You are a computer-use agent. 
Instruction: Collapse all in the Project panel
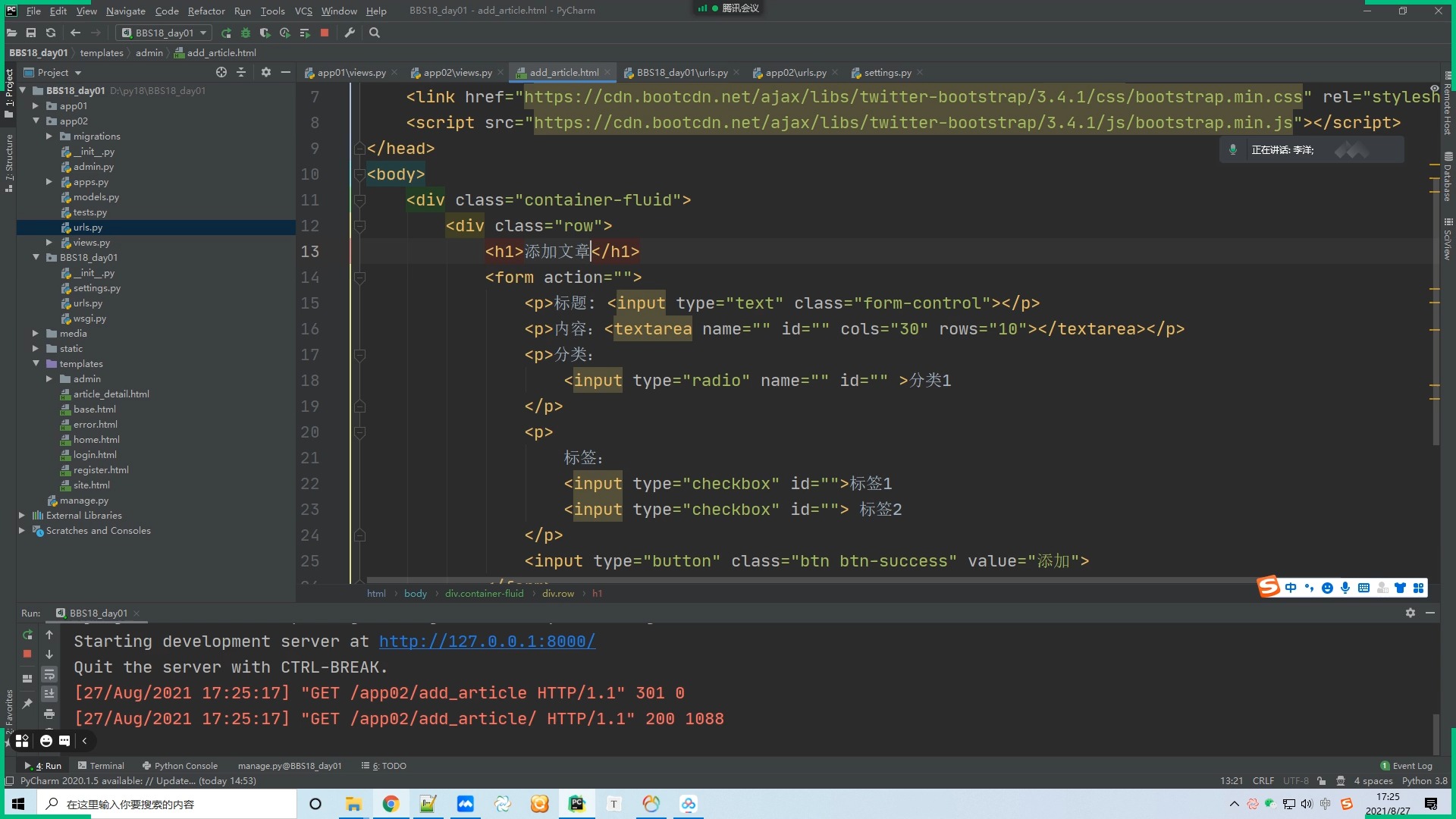[x=241, y=72]
